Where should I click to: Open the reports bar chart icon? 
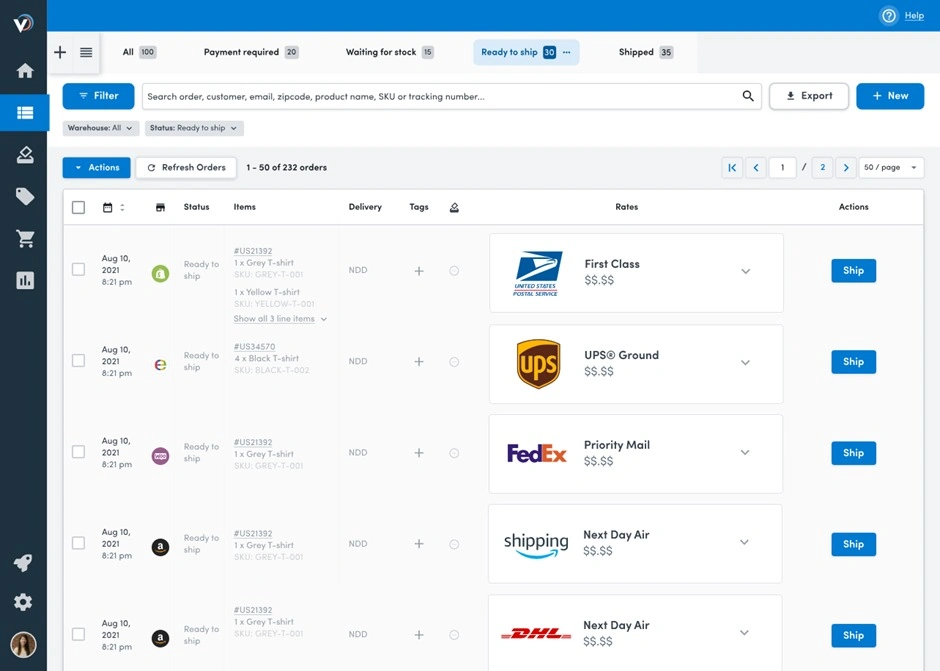pos(24,280)
